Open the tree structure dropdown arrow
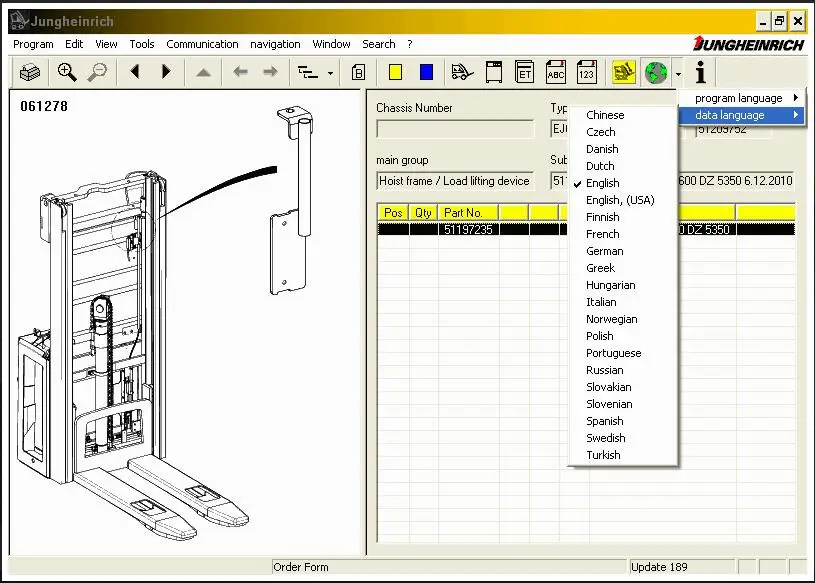815x583 pixels. pos(330,73)
